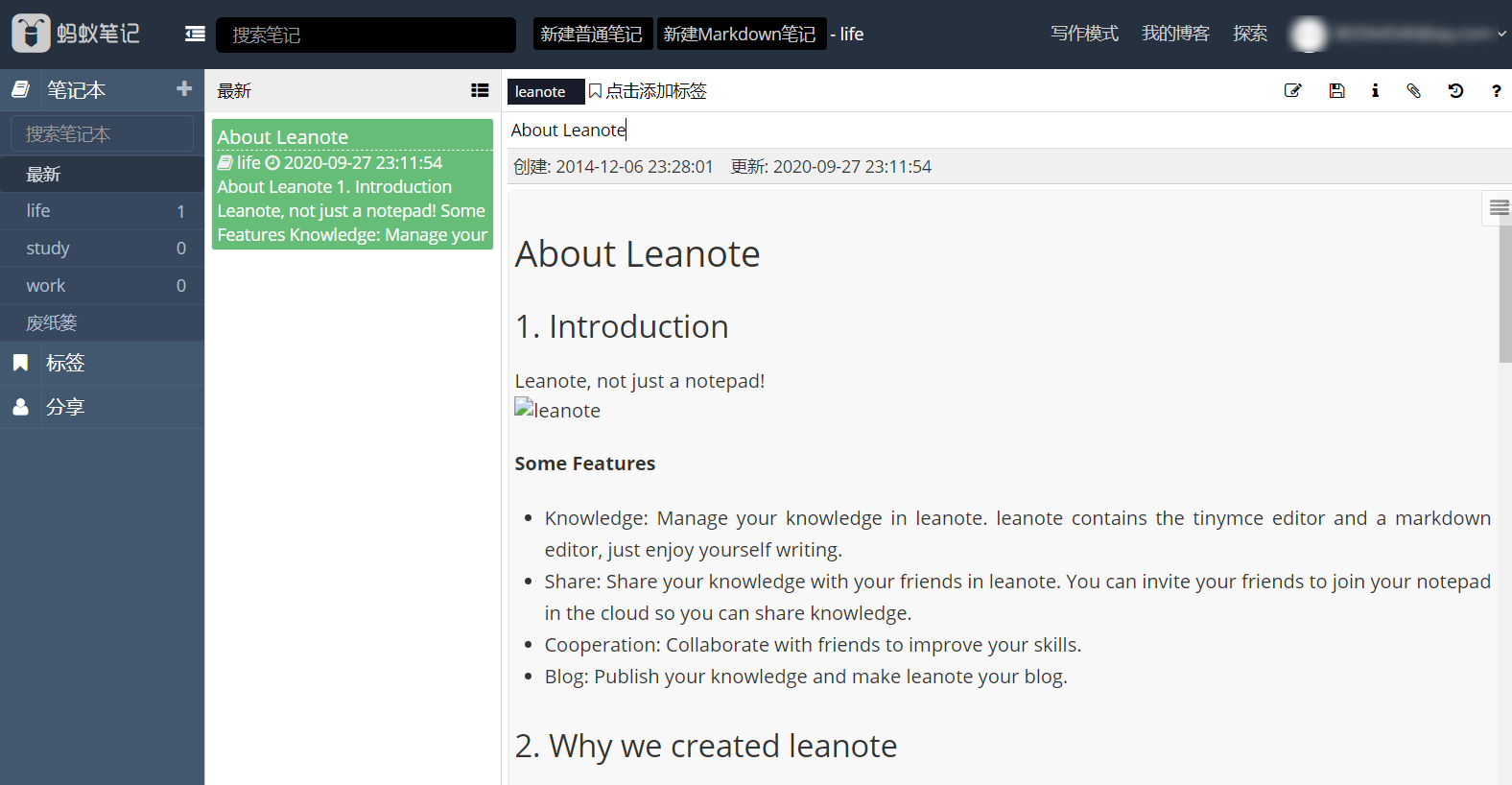Click the 搜索笔记 note search field

point(366,35)
